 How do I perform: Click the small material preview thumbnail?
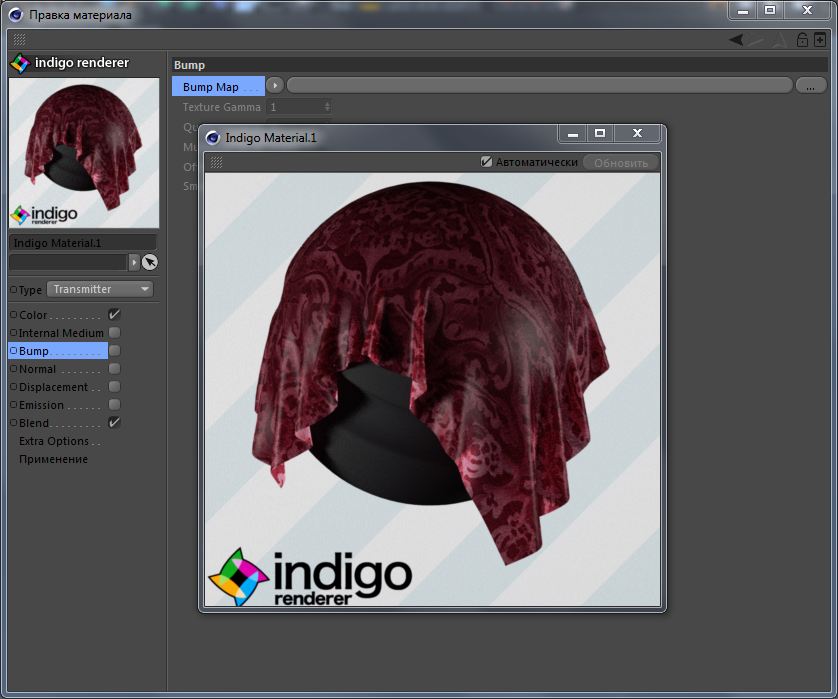[x=84, y=153]
